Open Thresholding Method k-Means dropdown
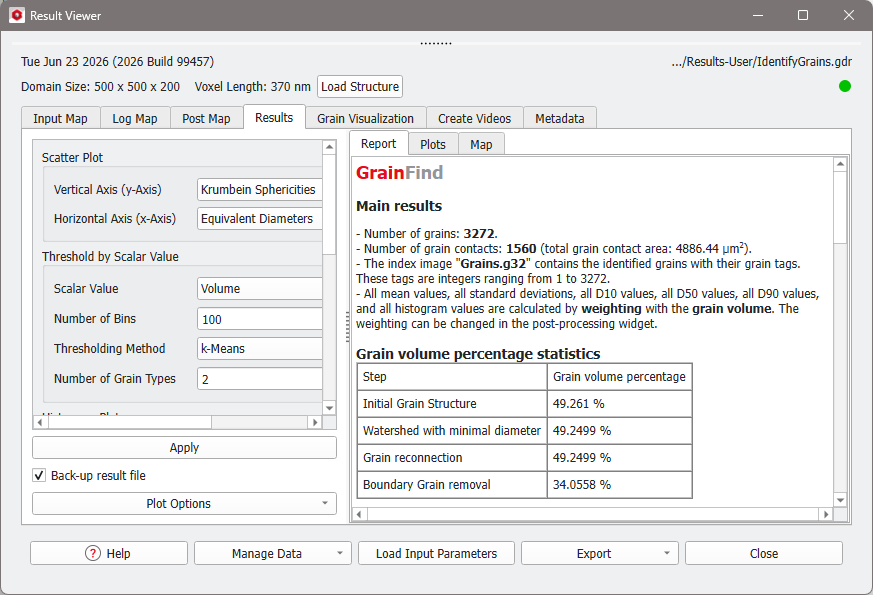The height and width of the screenshot is (595, 873). tap(259, 348)
